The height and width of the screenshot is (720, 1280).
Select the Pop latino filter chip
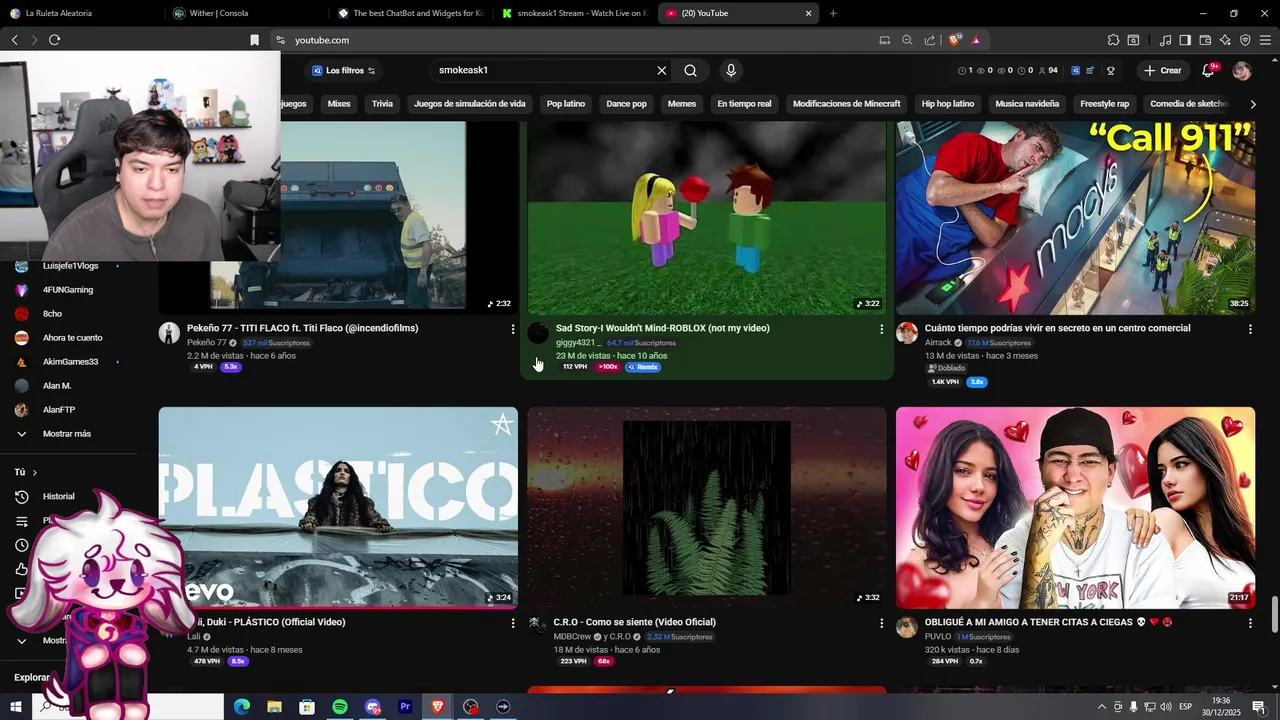pyautogui.click(x=566, y=104)
